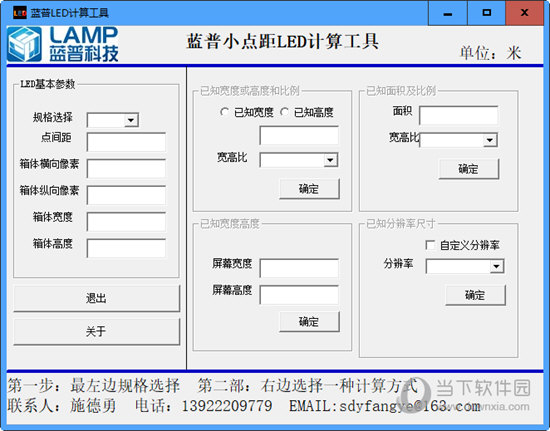This screenshot has width=550, height=431.
Task: Click the LAMP 蓝普科技 logo
Action: click(63, 45)
